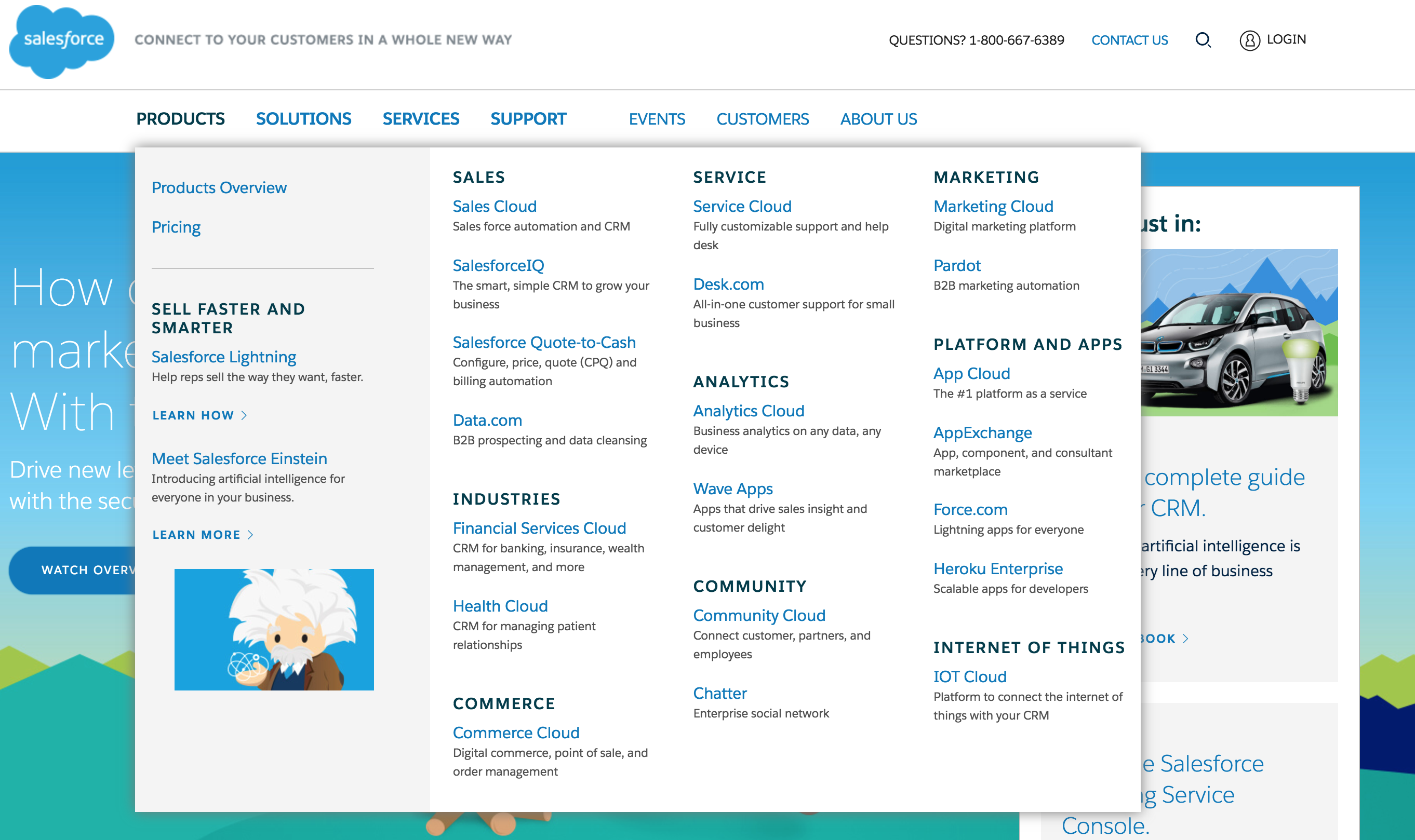1415x840 pixels.
Task: Go to the Events page
Action: point(657,119)
